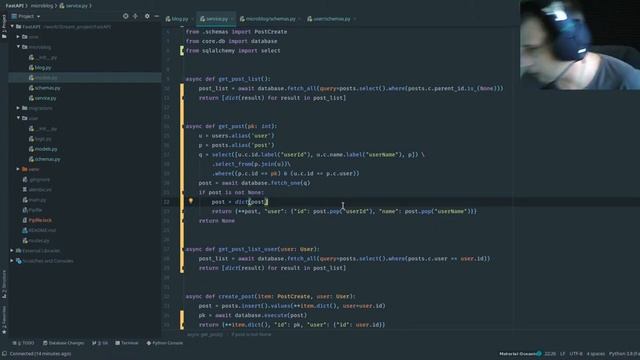Click the lightbulb intention icon on line 22
The height and width of the screenshot is (360, 640).
point(191,201)
